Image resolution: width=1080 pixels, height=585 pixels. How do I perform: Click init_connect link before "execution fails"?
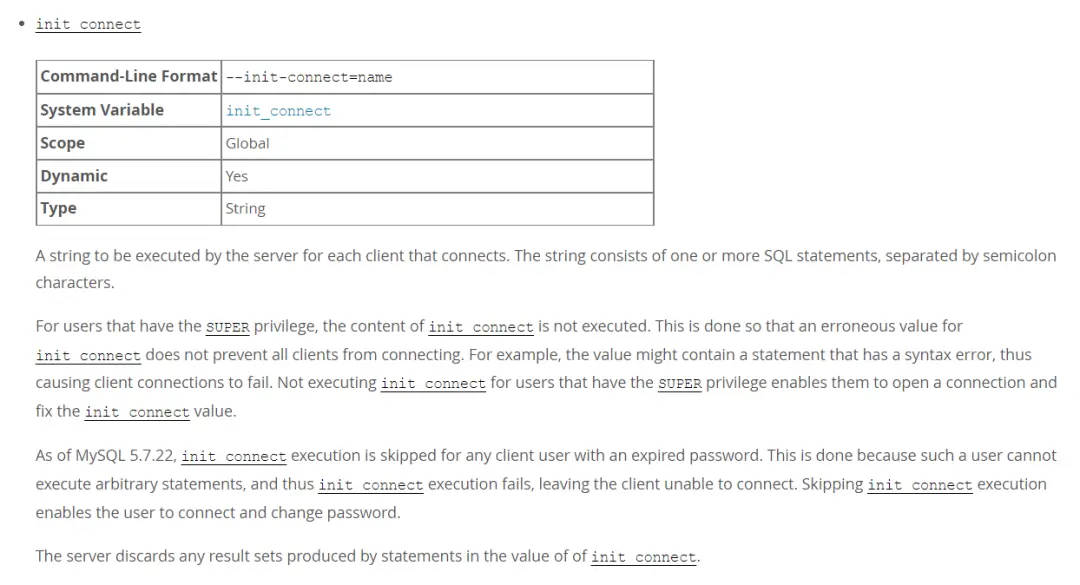point(371,485)
